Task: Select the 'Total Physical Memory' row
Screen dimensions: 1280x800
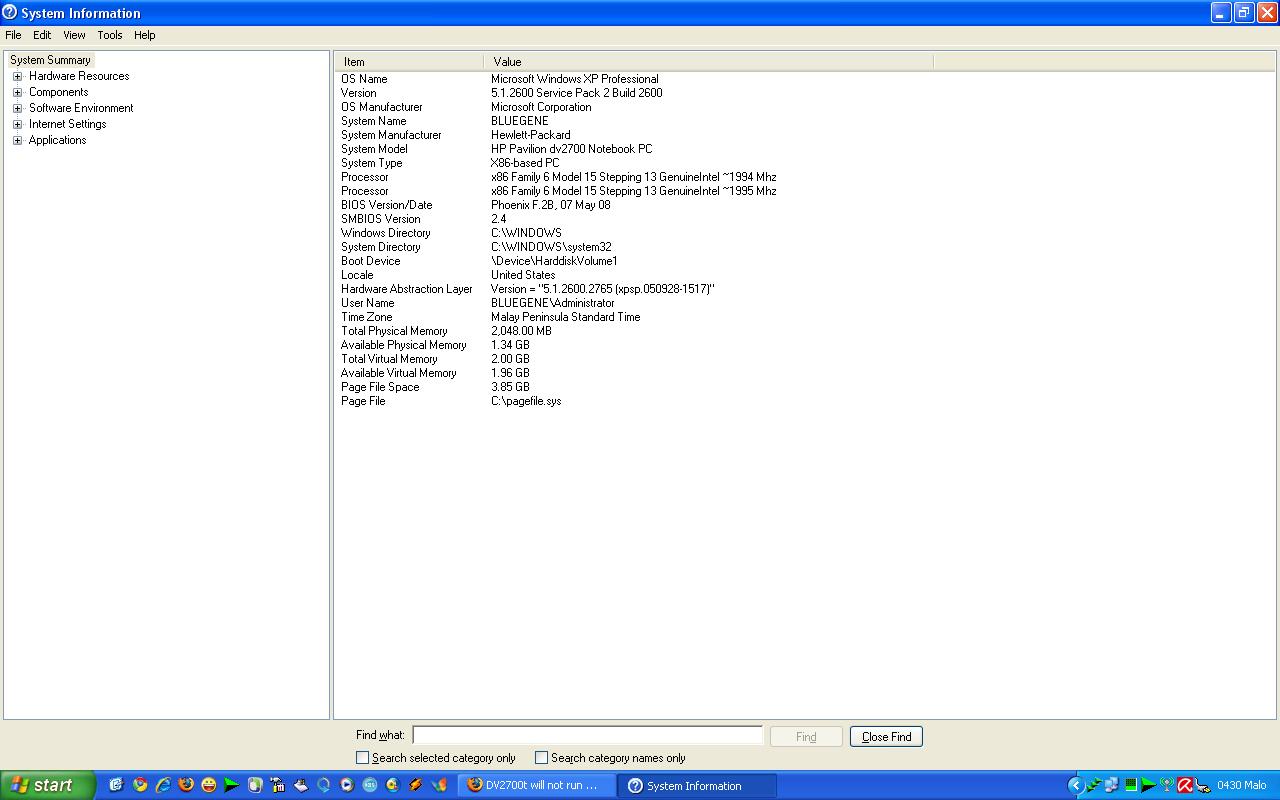Action: (x=394, y=331)
